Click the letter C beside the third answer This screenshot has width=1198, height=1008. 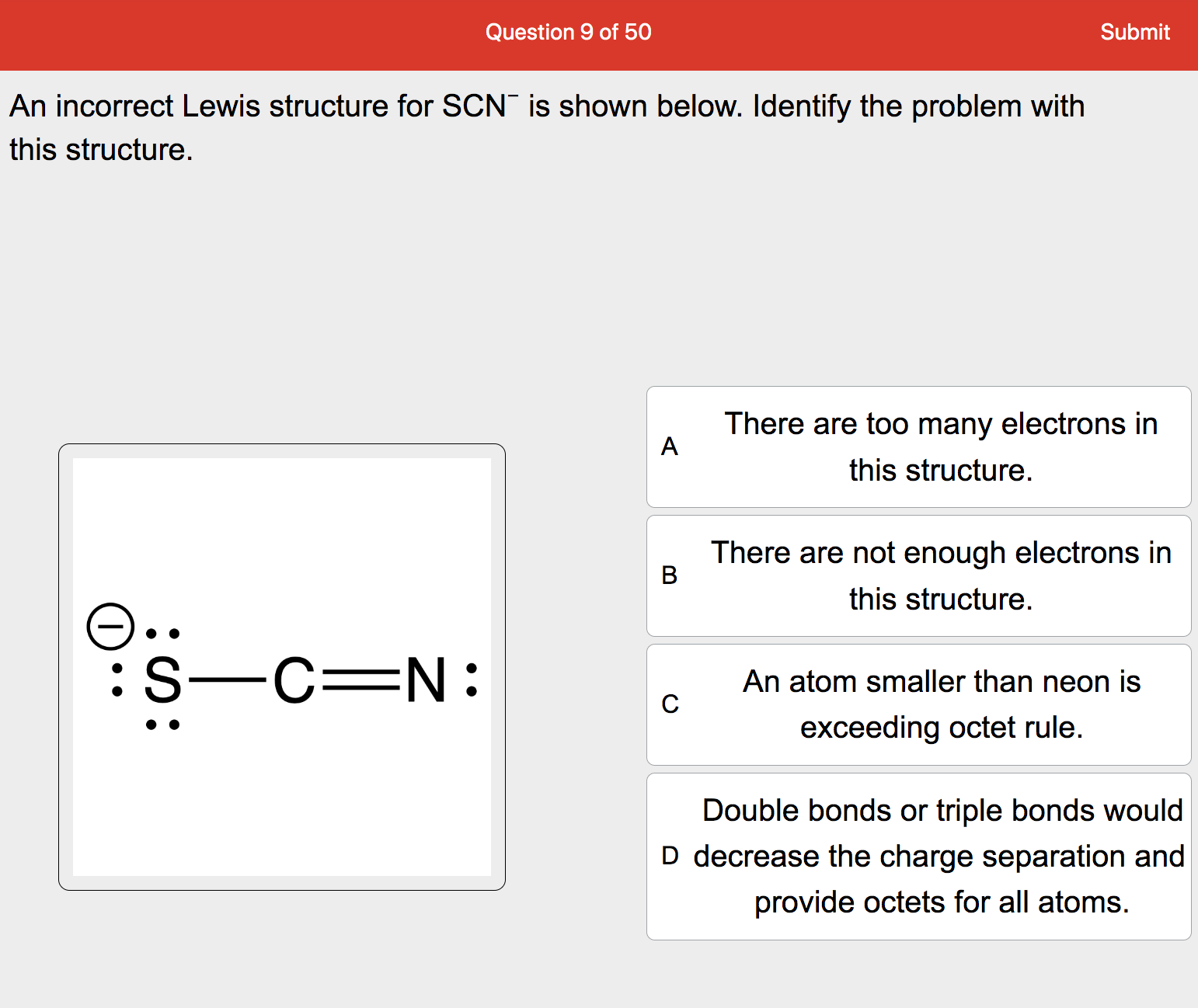coord(670,704)
